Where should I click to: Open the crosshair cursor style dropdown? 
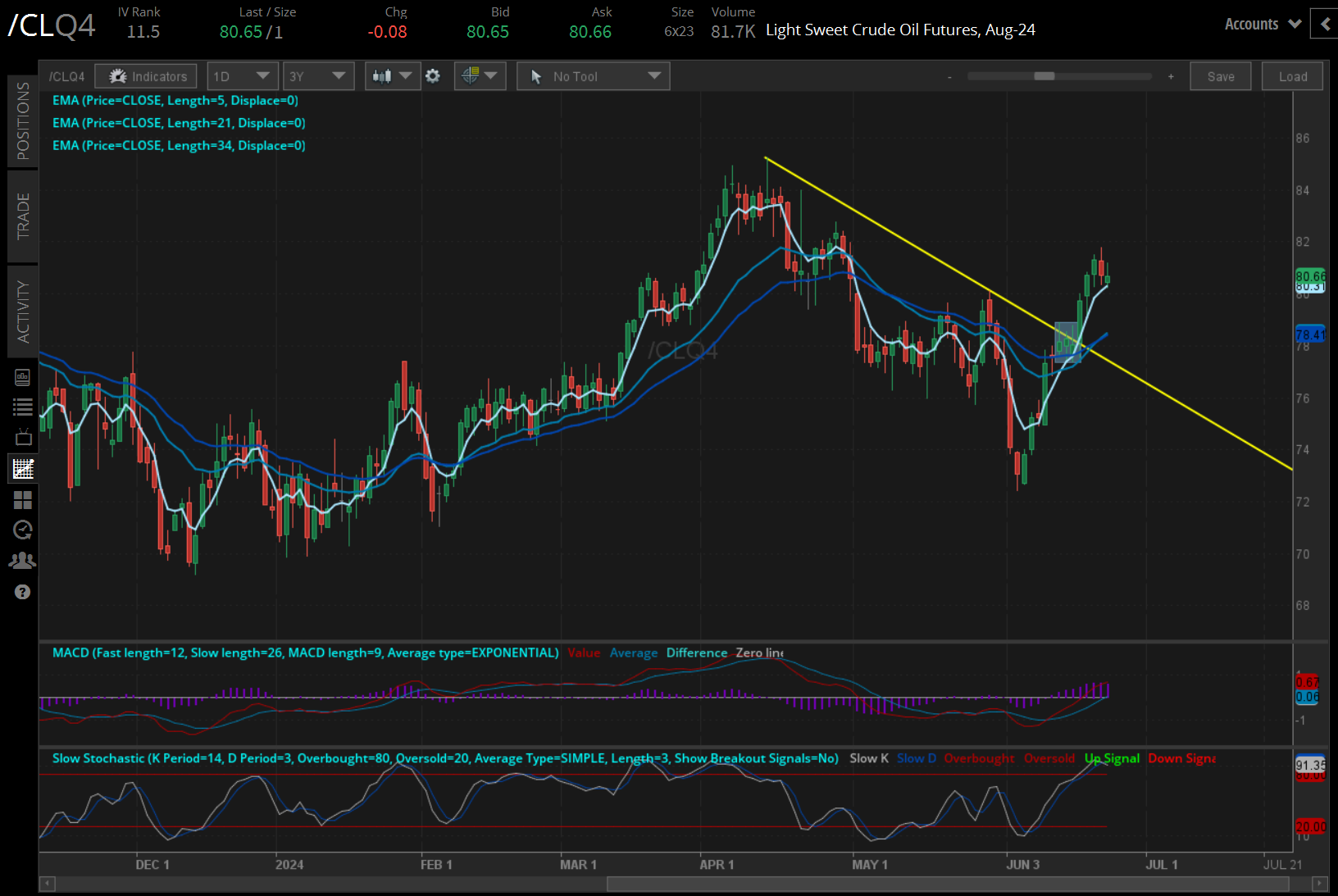(x=480, y=76)
